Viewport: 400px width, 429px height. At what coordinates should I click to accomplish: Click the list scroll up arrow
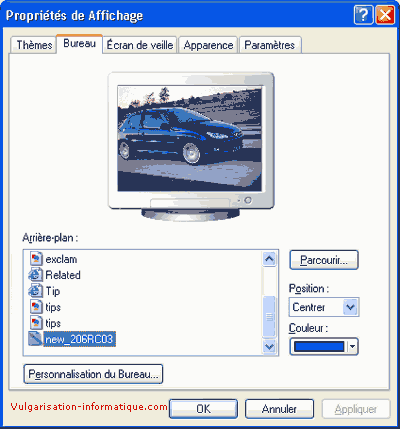[269, 259]
